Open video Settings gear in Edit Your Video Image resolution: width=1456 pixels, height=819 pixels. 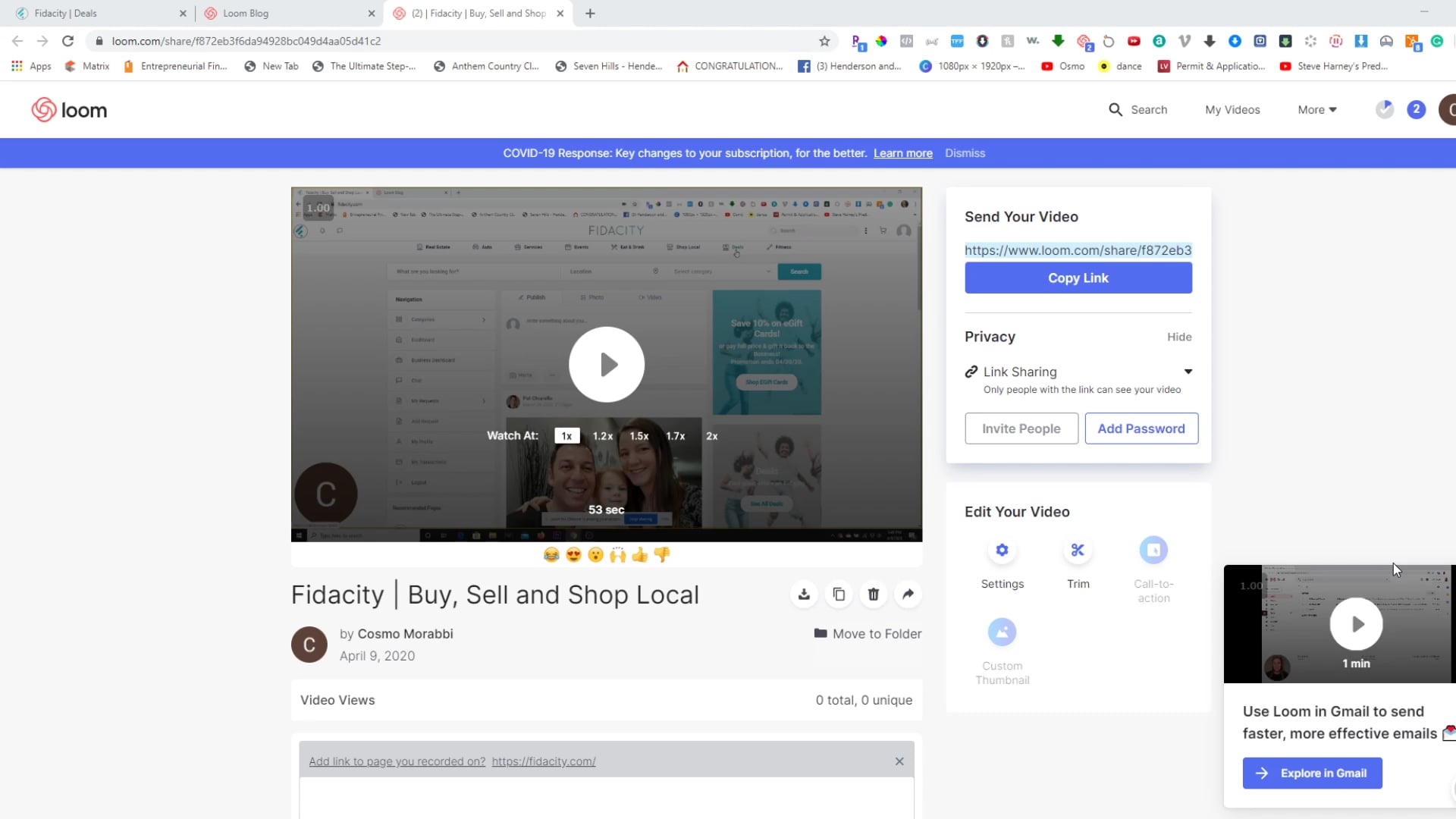pyautogui.click(x=1002, y=551)
